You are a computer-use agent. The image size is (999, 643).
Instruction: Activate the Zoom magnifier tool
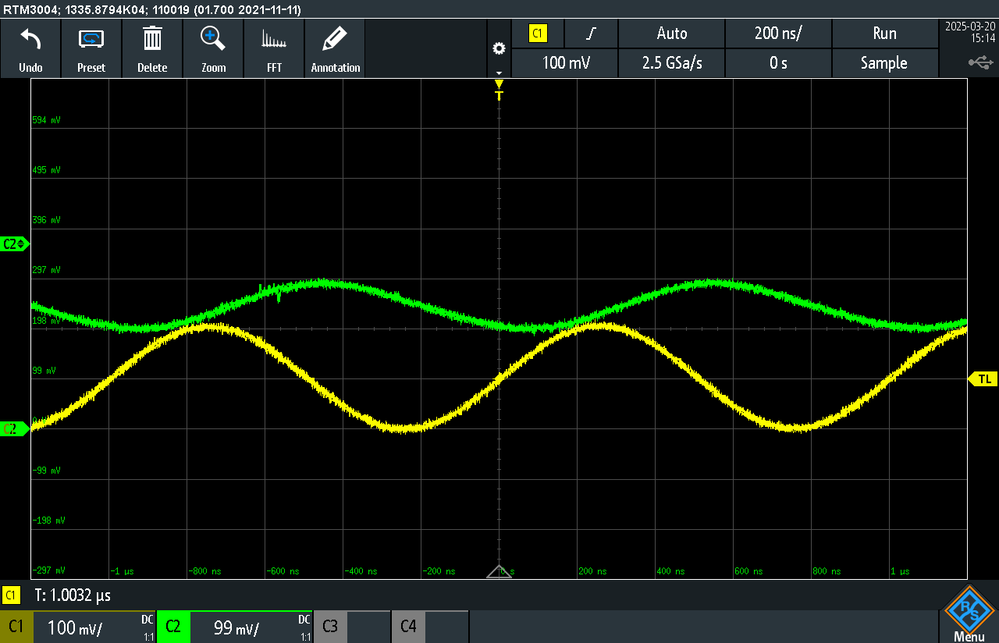[x=213, y=49]
